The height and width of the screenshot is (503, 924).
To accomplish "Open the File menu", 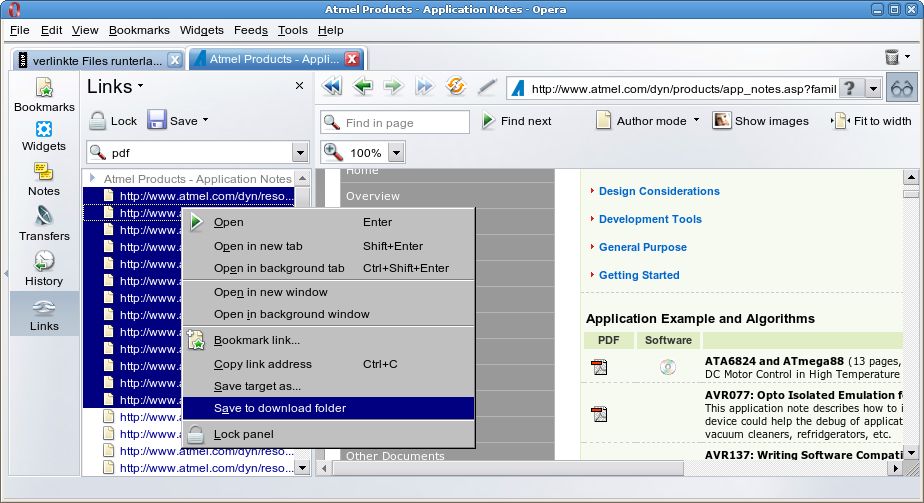I will 19,30.
